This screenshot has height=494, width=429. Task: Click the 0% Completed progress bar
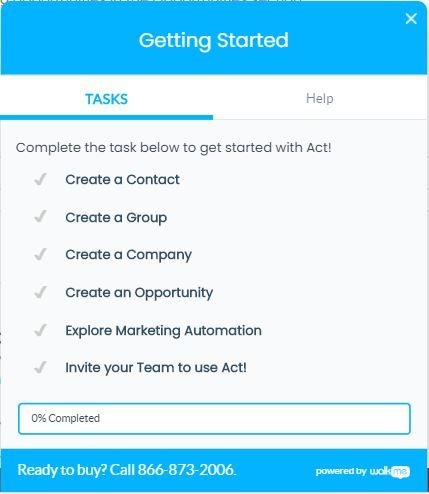(x=214, y=419)
